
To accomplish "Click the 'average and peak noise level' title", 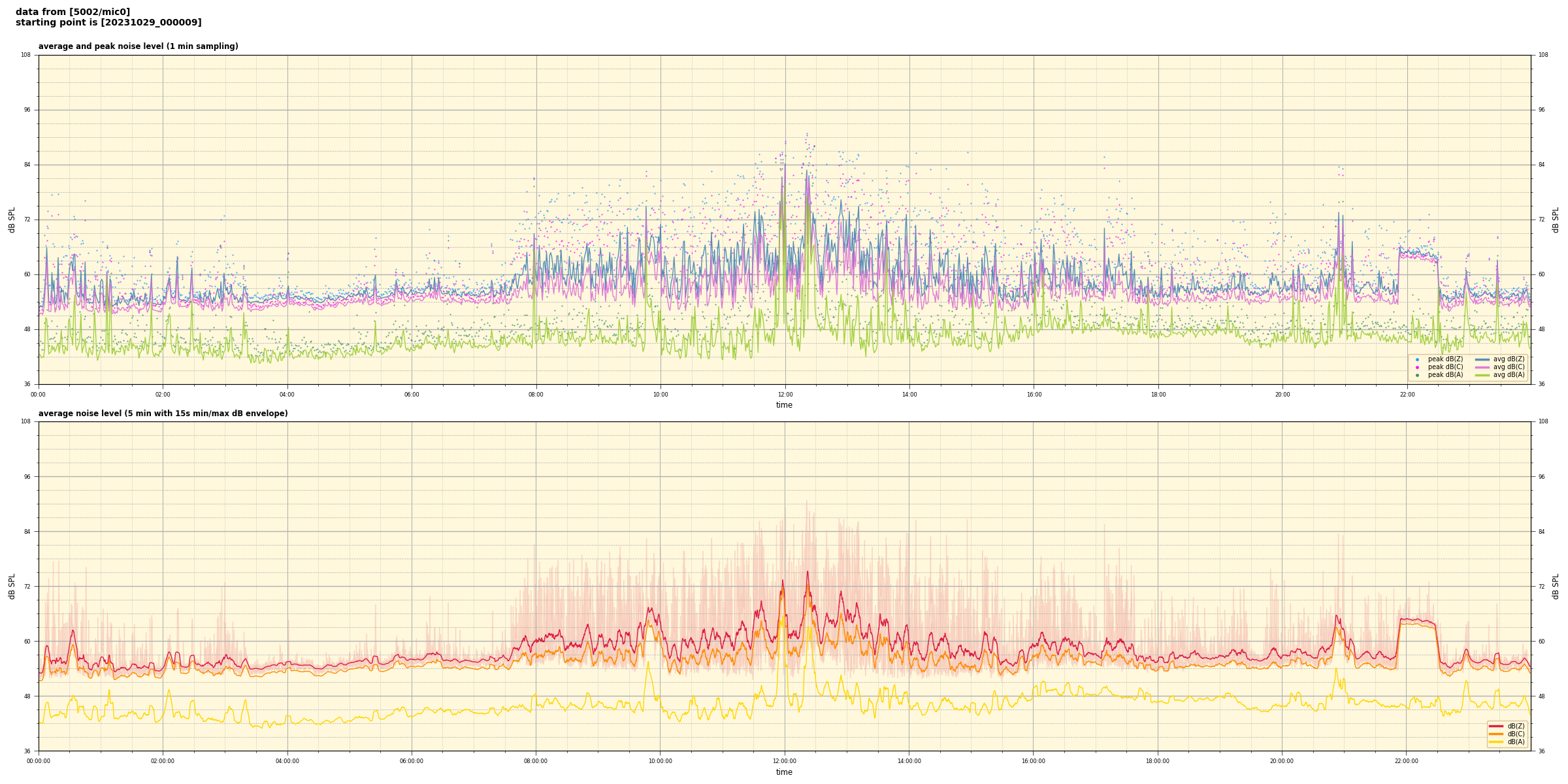I will tap(138, 46).
